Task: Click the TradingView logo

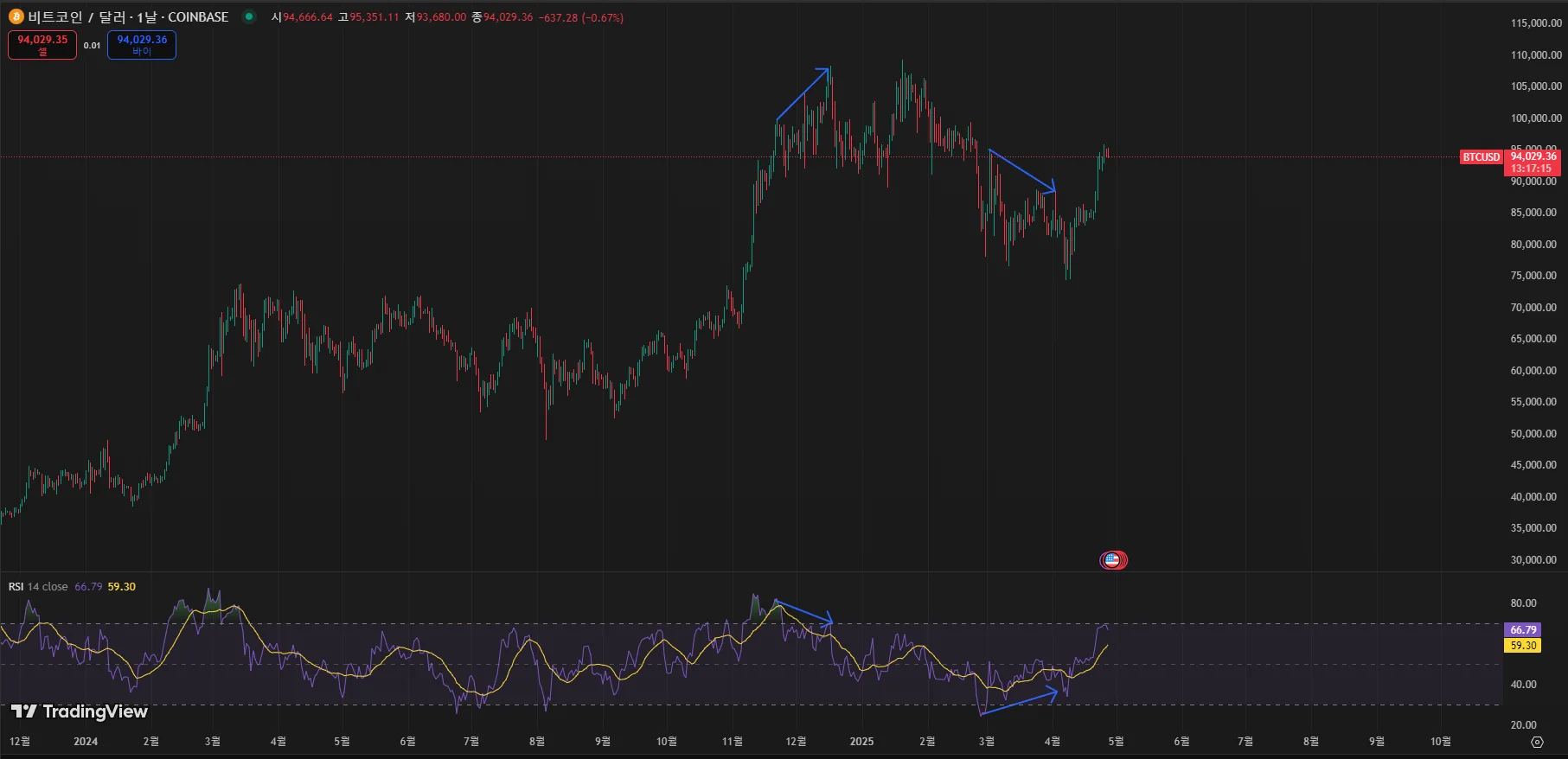Action: [x=80, y=711]
